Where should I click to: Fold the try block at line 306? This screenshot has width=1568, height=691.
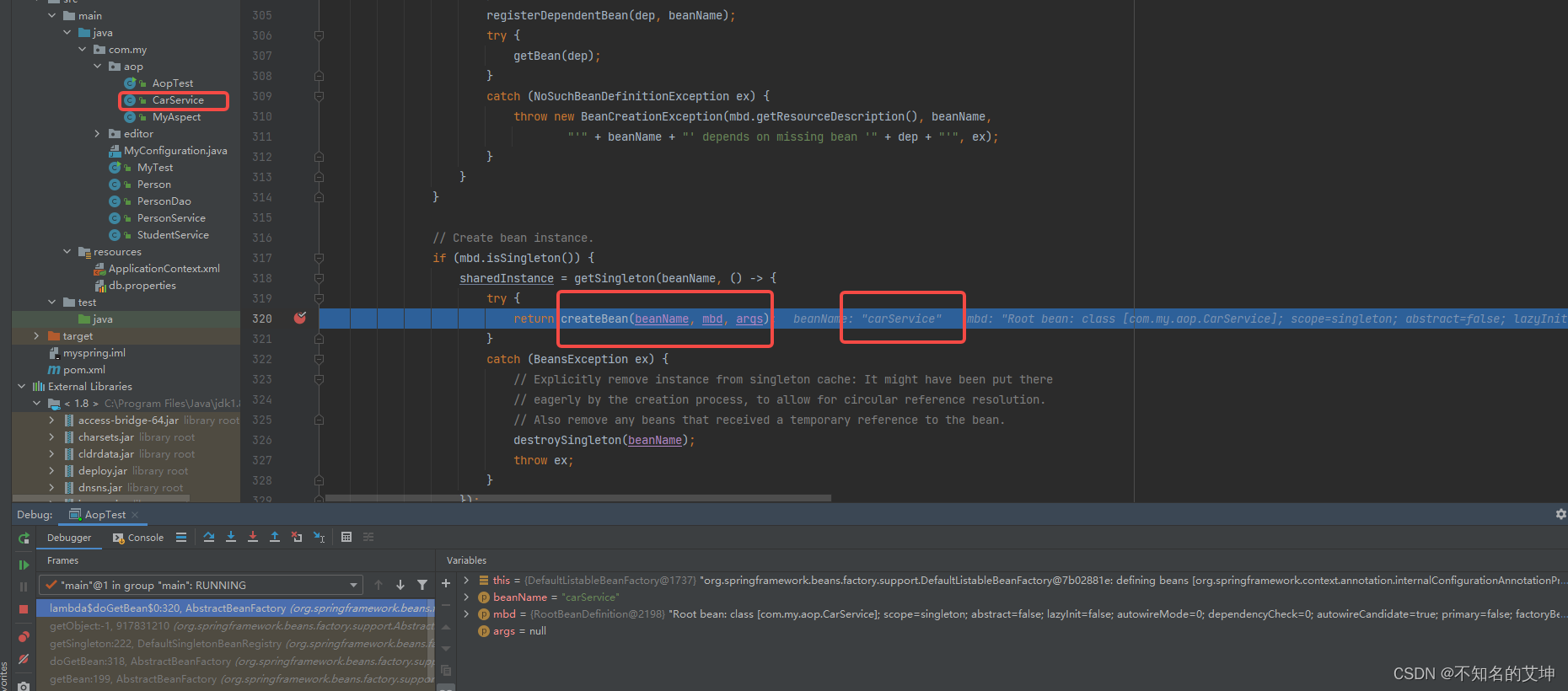[319, 35]
